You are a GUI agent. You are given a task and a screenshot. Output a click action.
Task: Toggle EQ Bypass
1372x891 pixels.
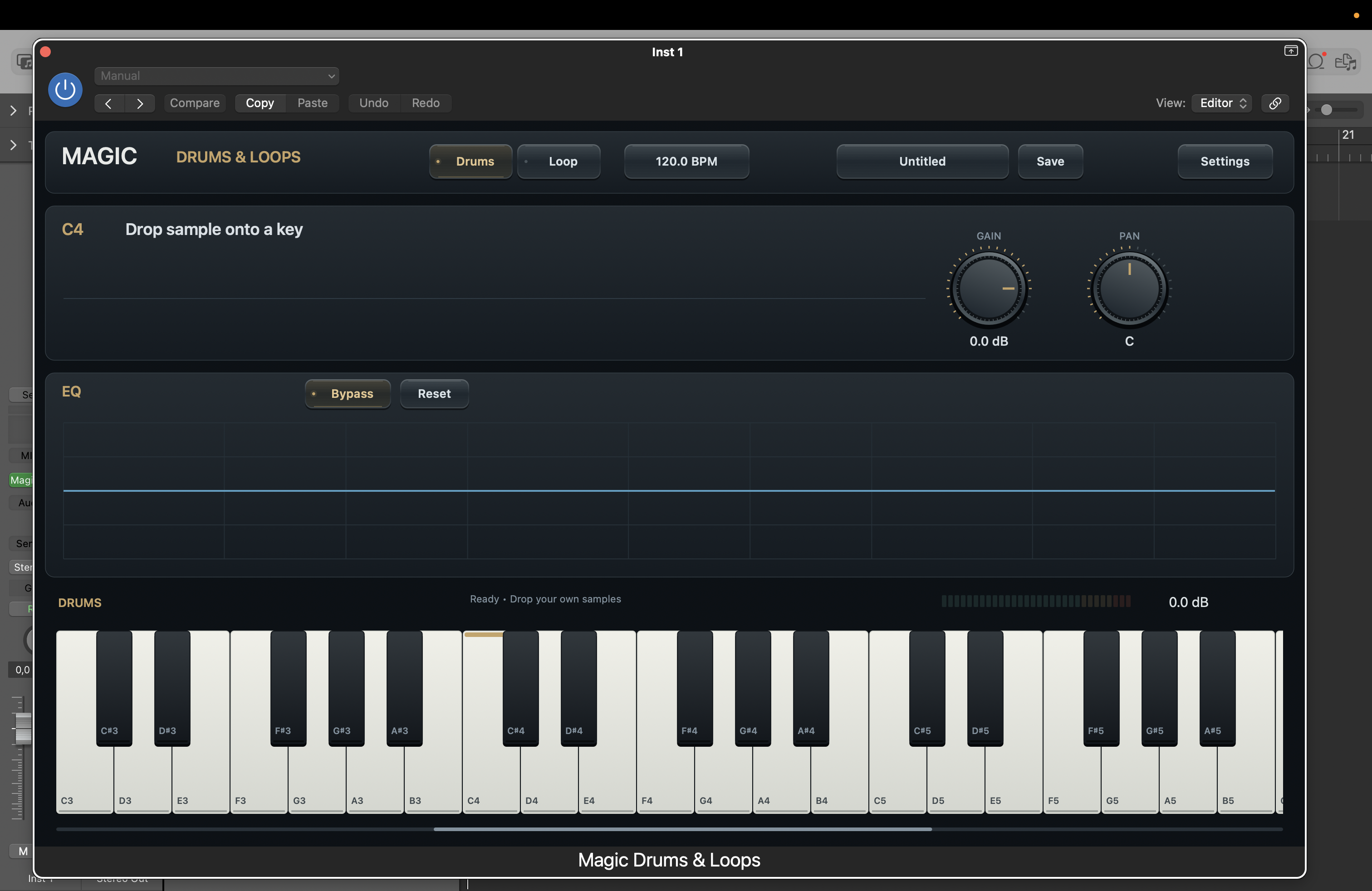348,394
